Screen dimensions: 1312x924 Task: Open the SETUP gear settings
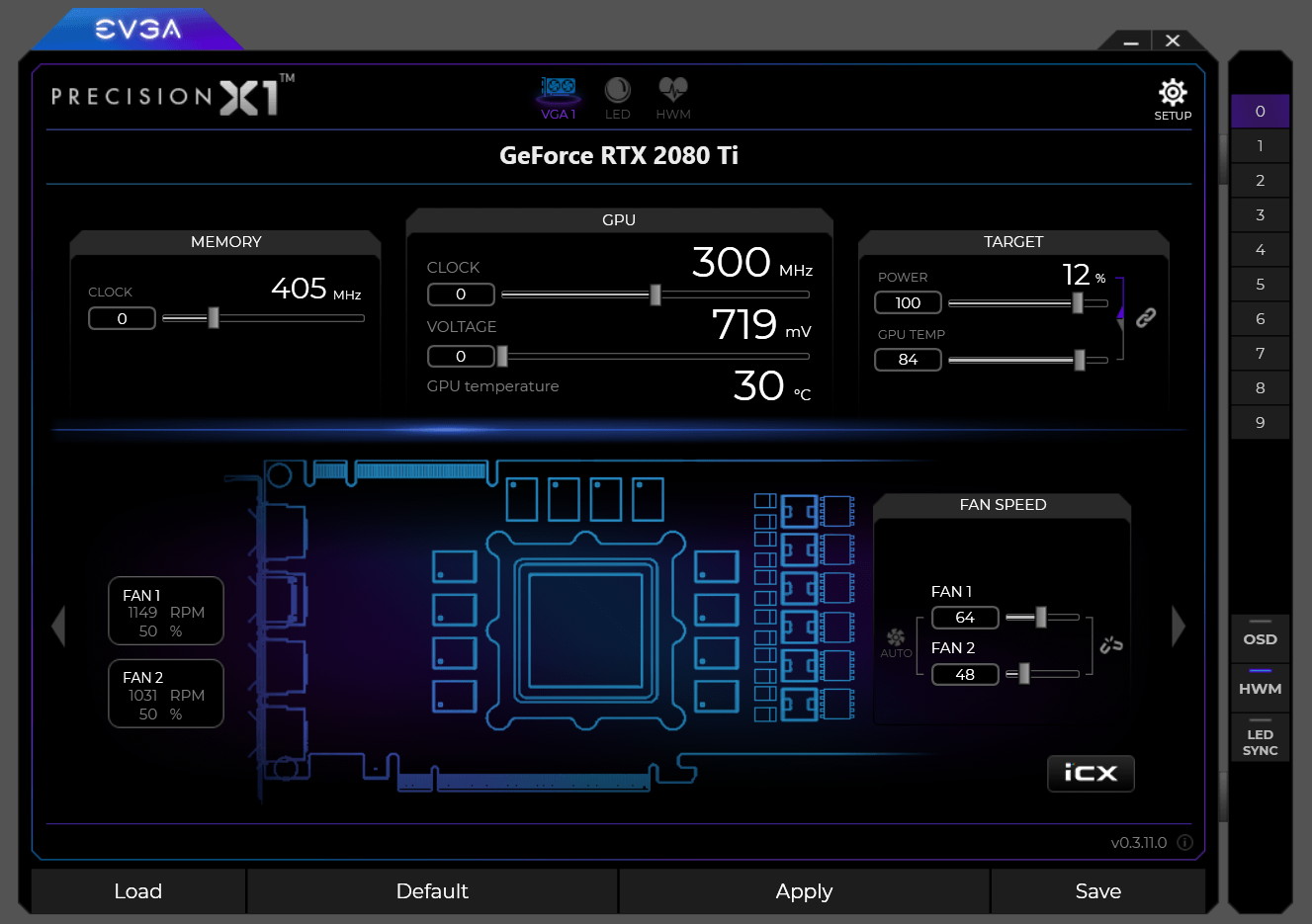(1173, 100)
